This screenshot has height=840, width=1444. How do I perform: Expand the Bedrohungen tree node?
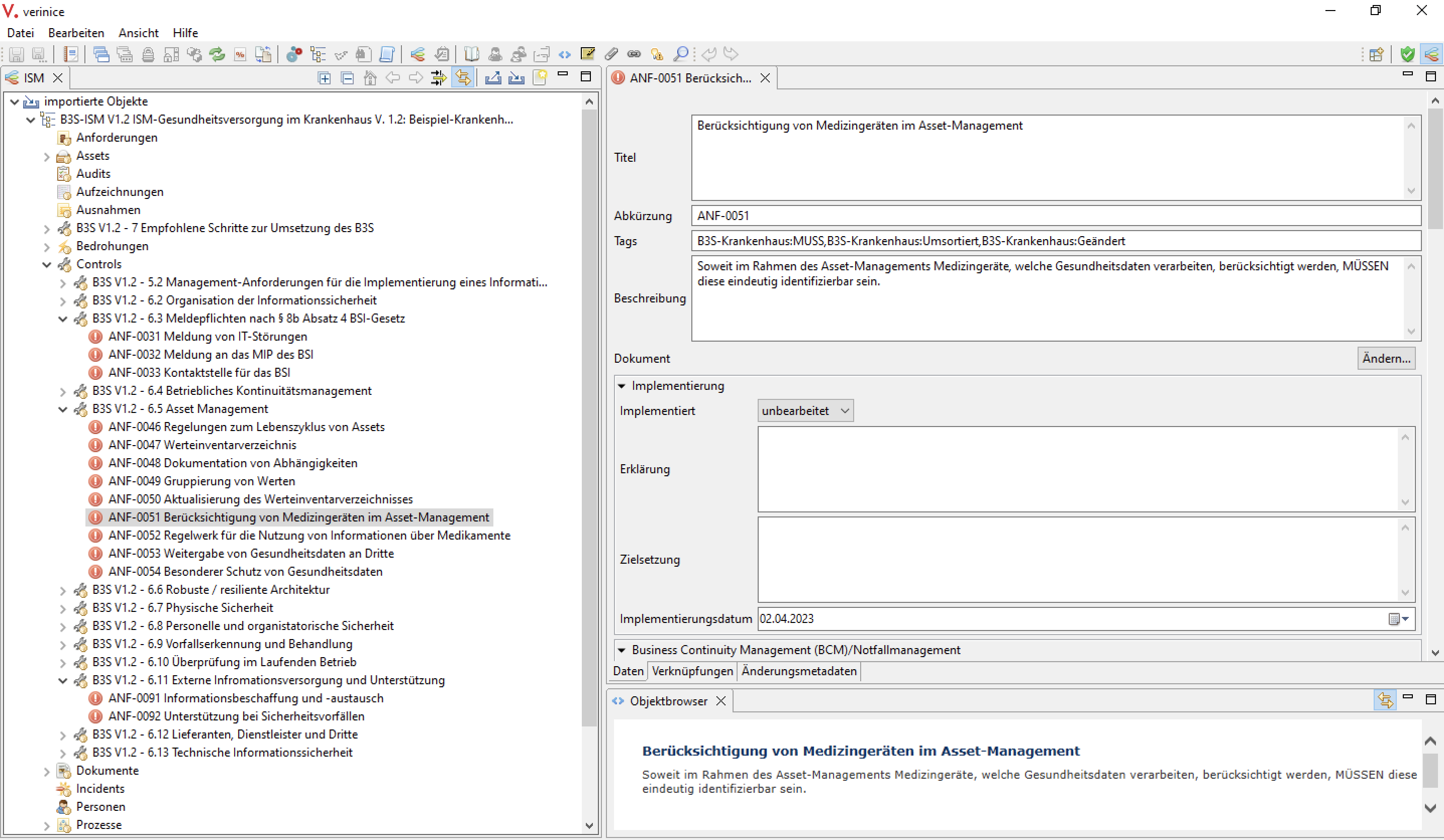point(47,247)
